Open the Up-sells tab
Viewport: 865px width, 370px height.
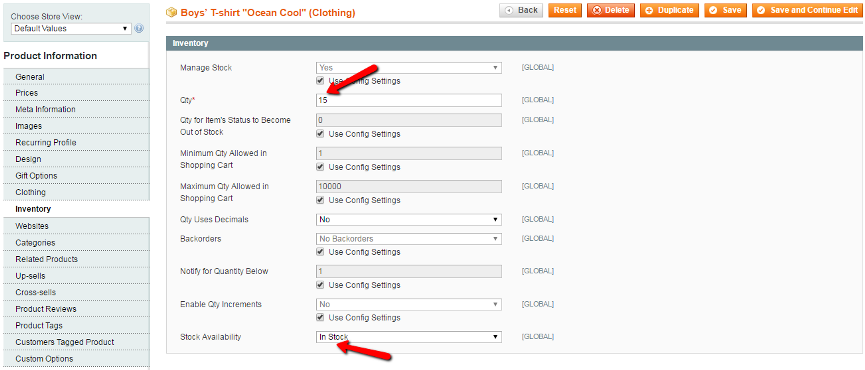click(76, 276)
